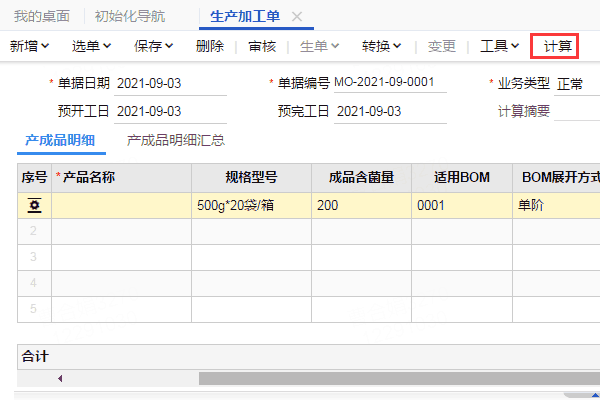Click the gear icon in row 1
Image resolution: width=600 pixels, height=400 pixels.
click(34, 205)
